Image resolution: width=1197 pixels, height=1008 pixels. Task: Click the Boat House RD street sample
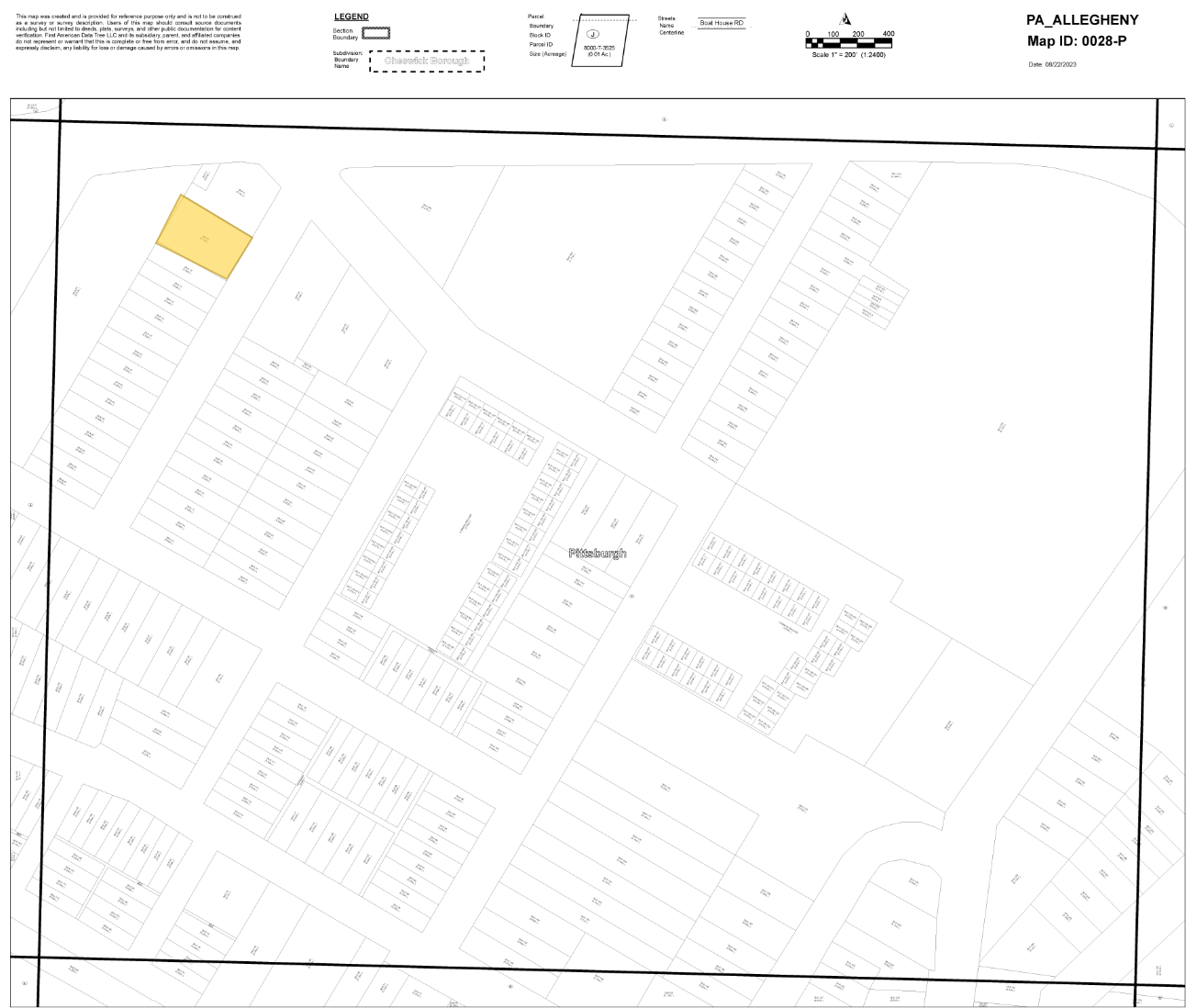tap(722, 23)
